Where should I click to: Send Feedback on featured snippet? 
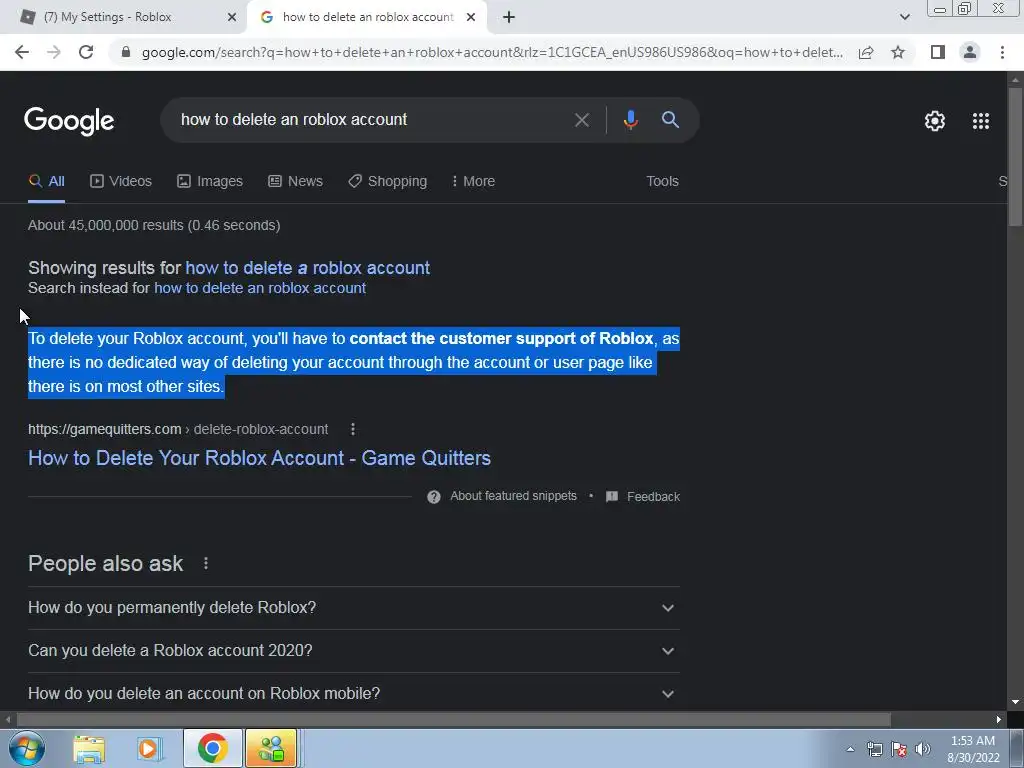coord(643,496)
